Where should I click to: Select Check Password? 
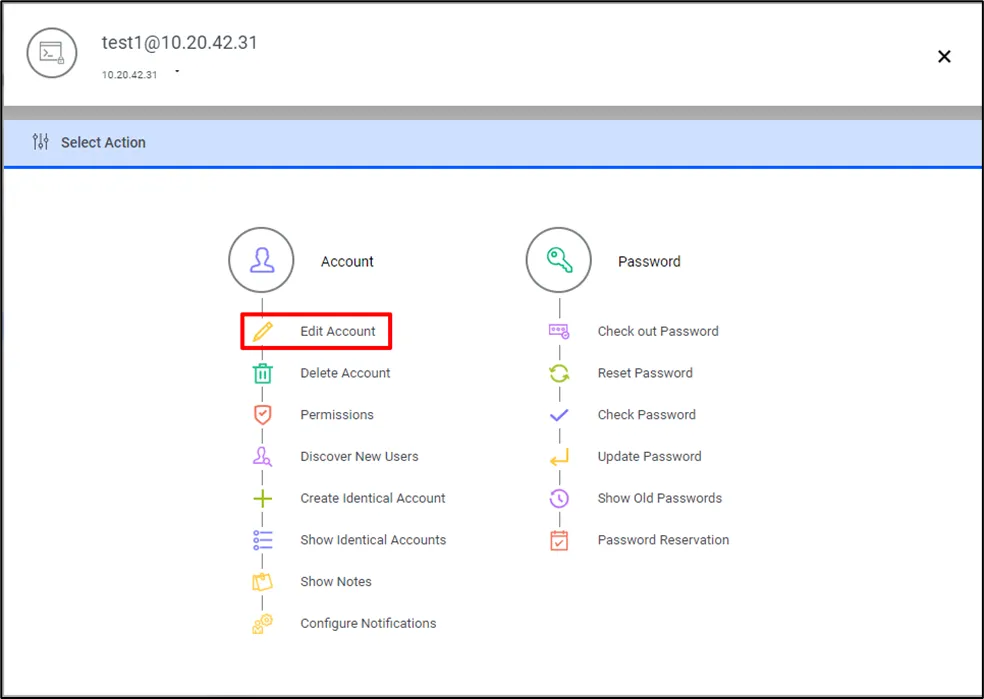[x=647, y=415]
